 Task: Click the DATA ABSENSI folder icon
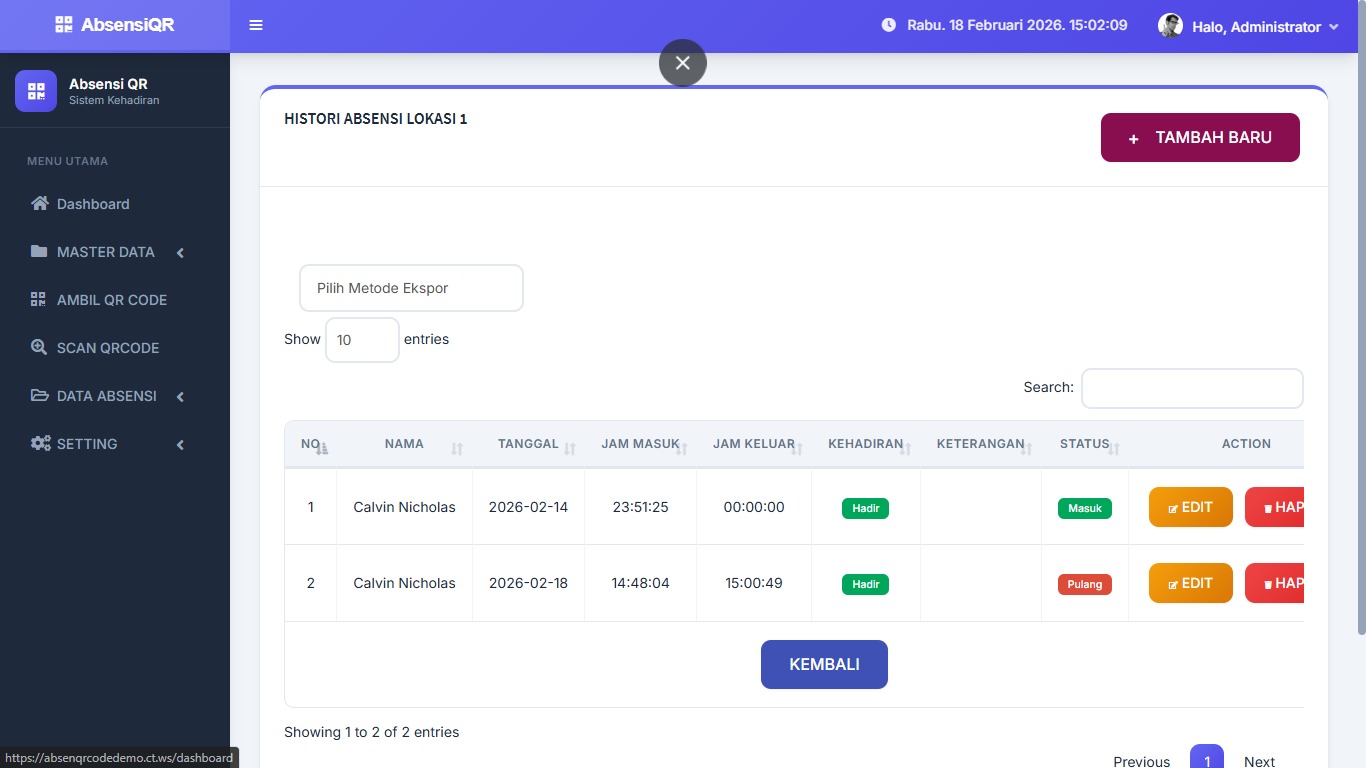pos(38,396)
